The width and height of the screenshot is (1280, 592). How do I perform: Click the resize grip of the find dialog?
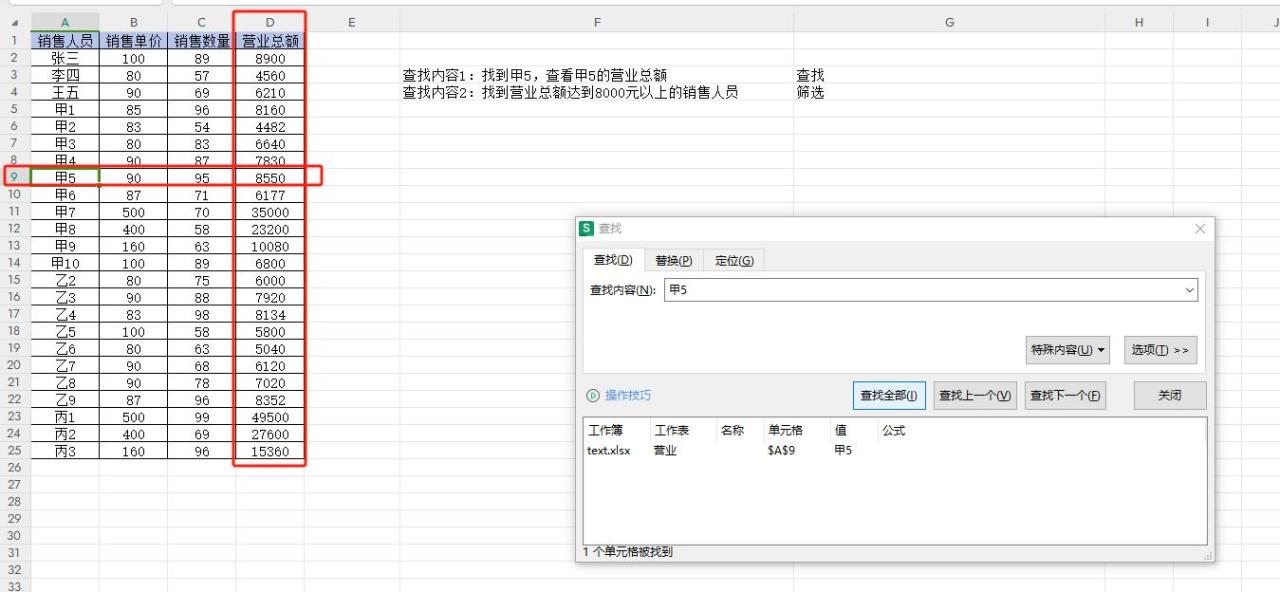pos(1207,555)
